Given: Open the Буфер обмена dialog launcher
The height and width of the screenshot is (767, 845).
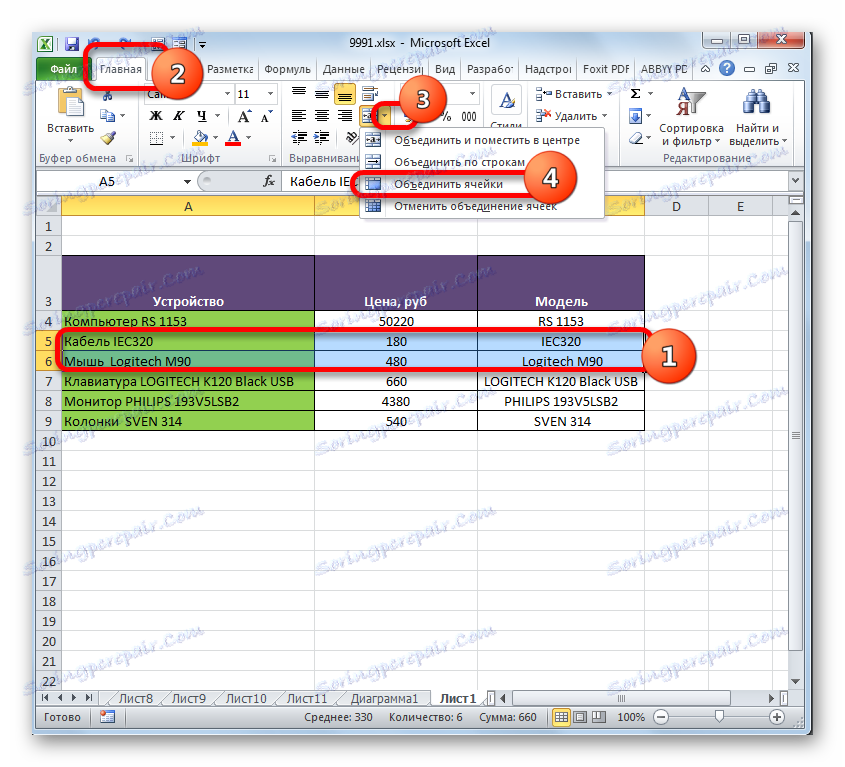Looking at the screenshot, I should point(129,158).
